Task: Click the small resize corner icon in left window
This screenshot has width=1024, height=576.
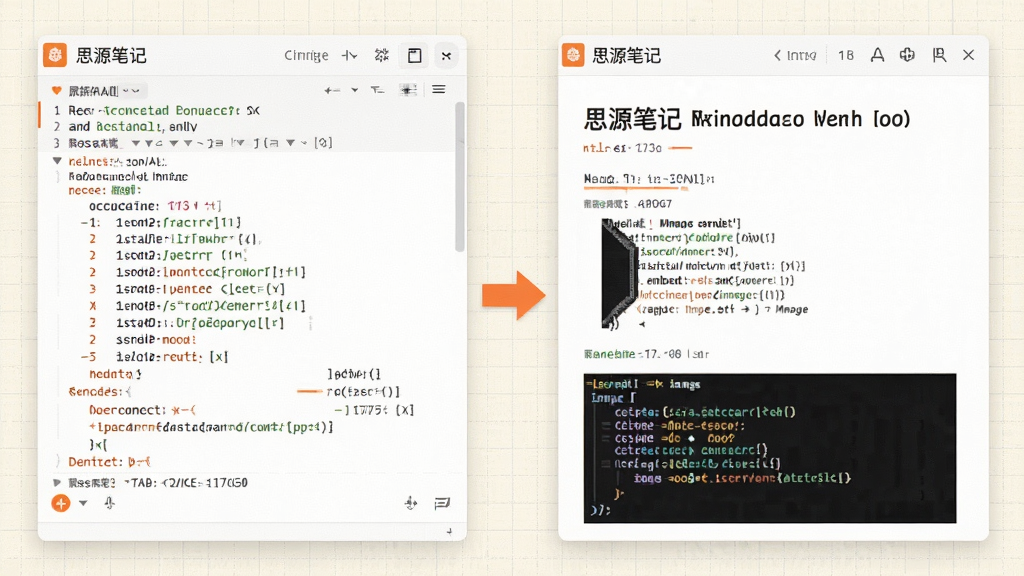Action: (449, 532)
